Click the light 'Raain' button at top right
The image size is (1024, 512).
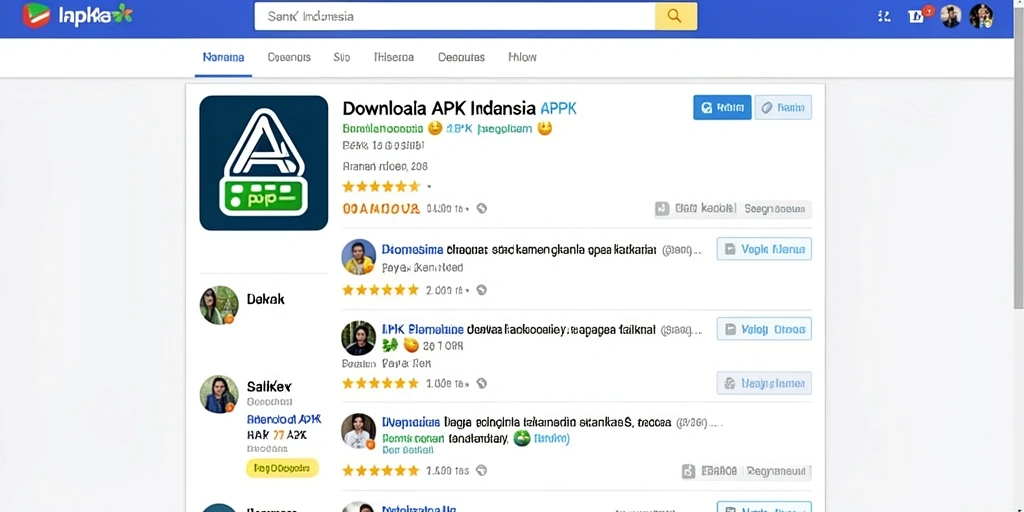783,107
